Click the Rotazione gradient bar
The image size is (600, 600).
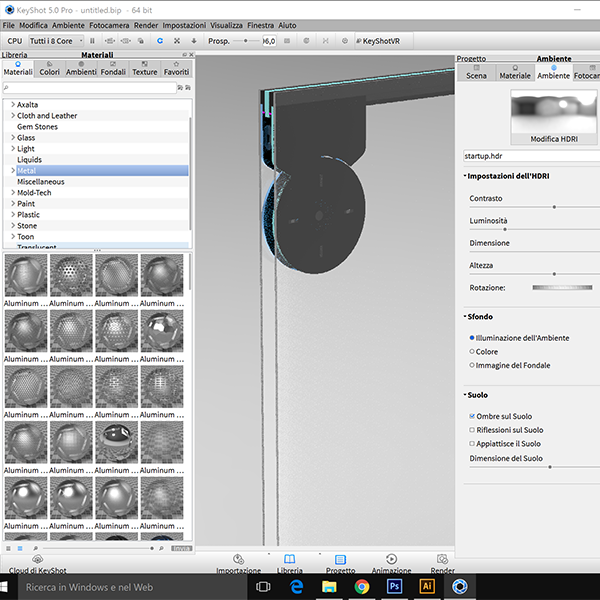(x=562, y=287)
